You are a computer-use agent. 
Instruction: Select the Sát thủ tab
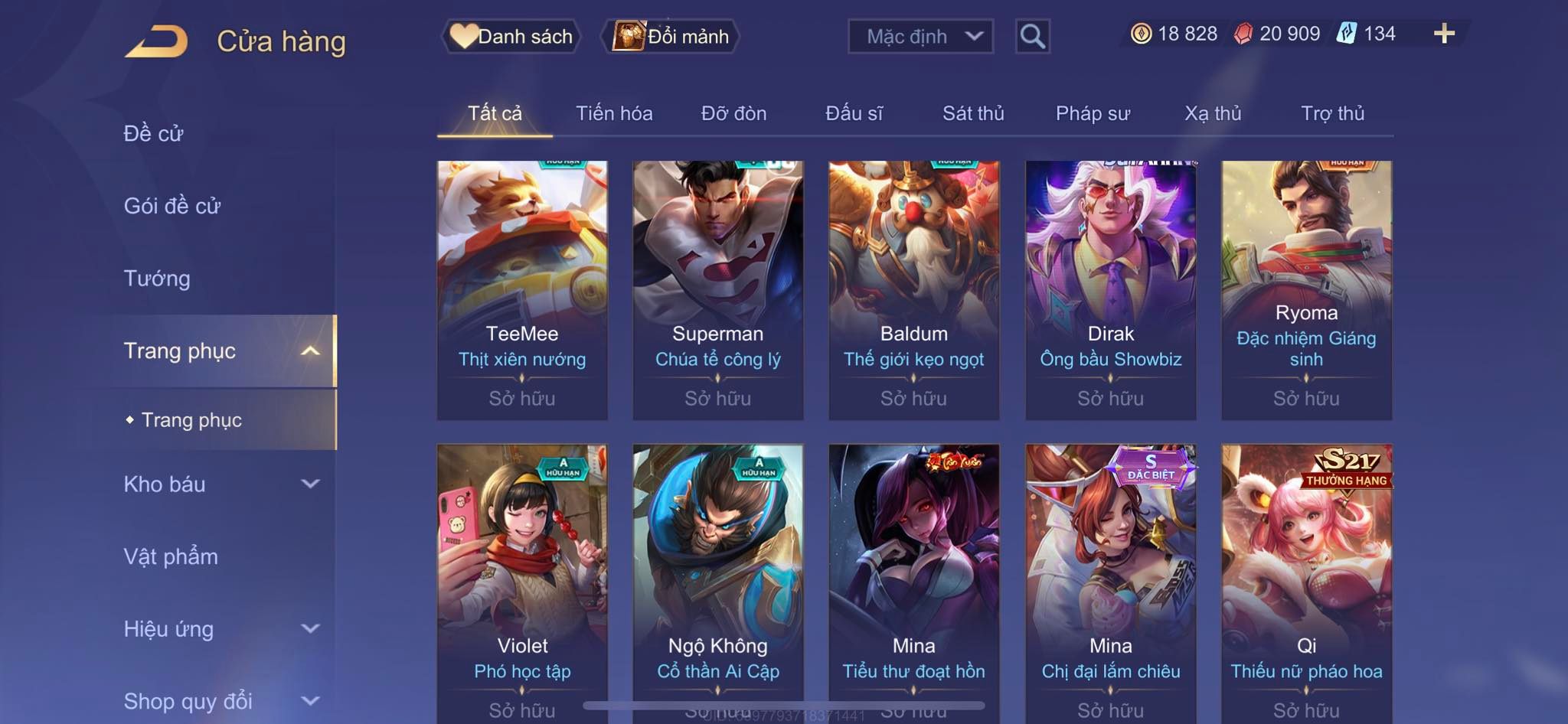point(973,113)
